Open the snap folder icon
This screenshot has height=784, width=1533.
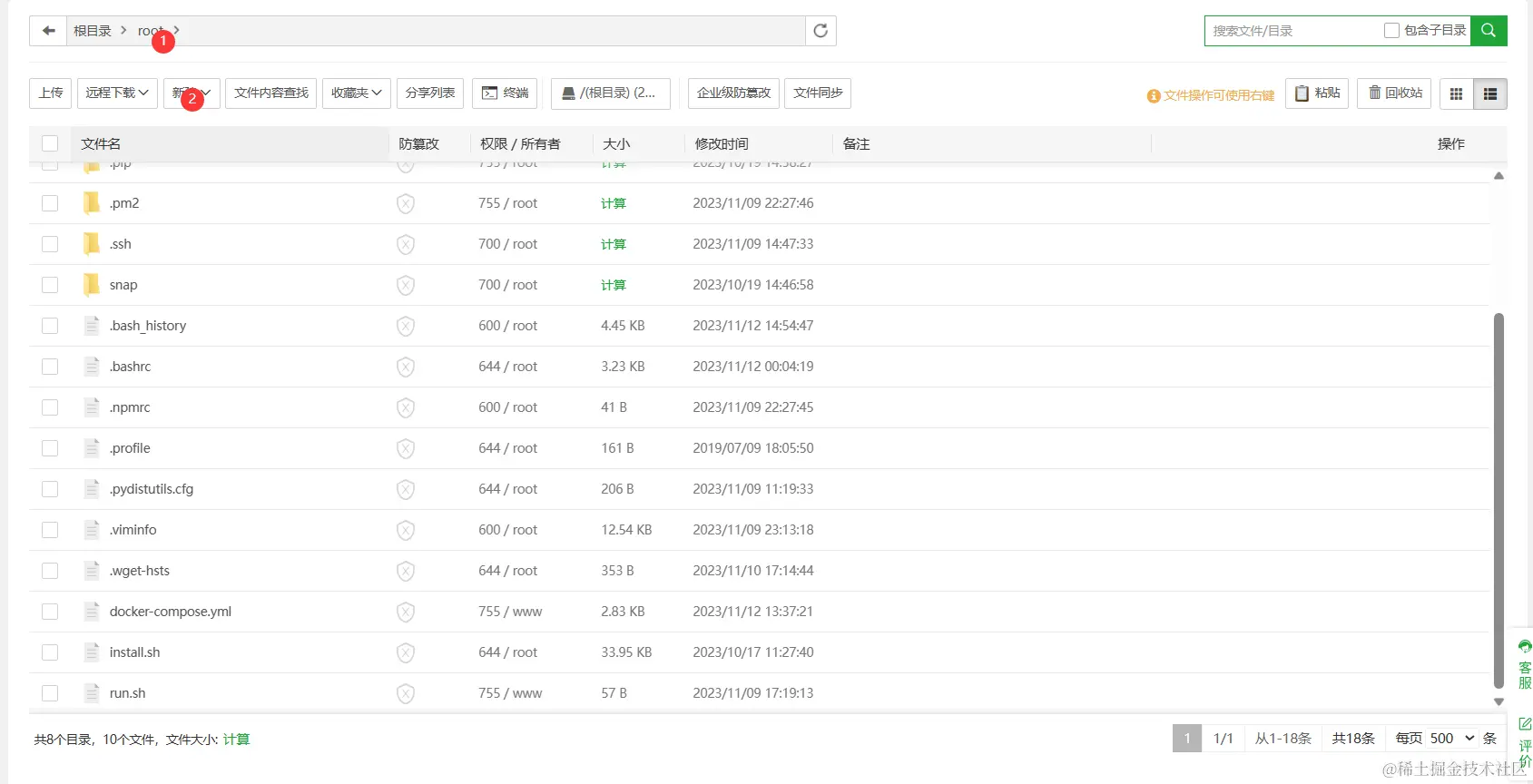[x=91, y=285]
